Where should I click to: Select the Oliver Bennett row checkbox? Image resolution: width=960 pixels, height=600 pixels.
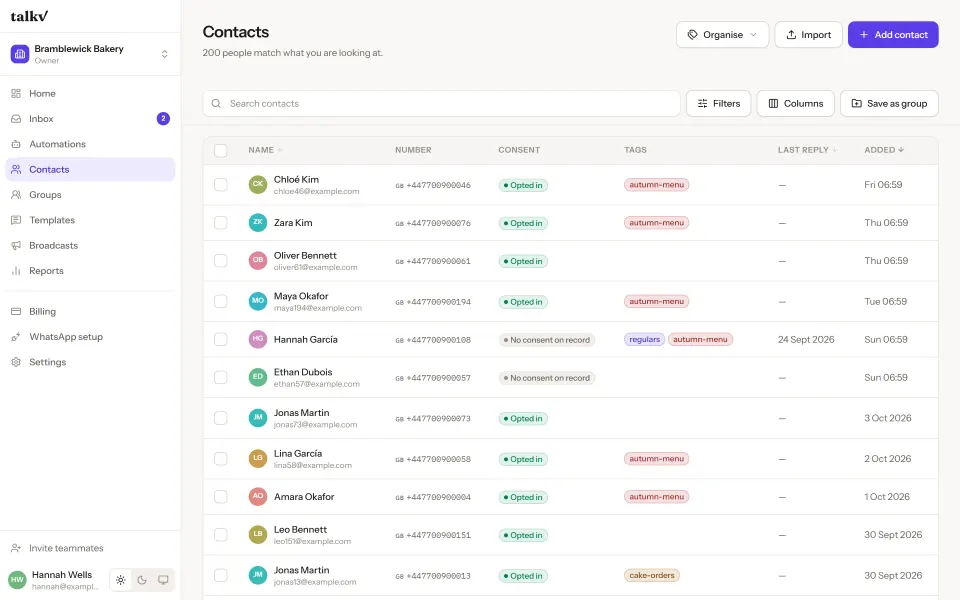pyautogui.click(x=220, y=261)
